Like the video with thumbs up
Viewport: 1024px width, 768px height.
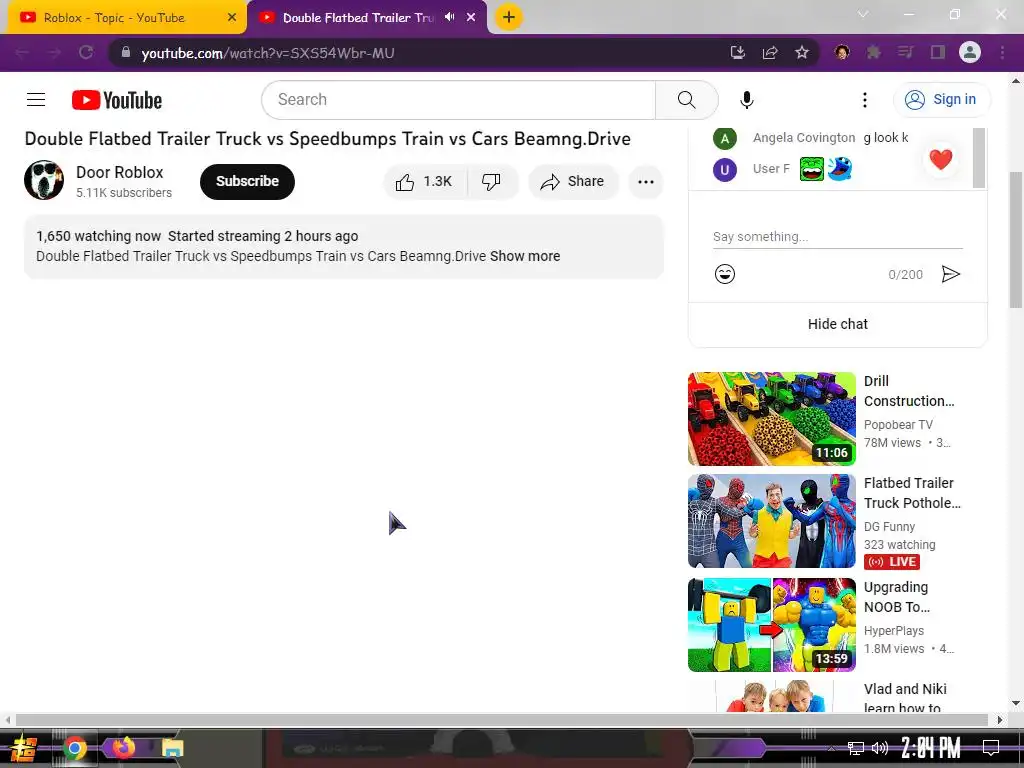click(x=424, y=182)
